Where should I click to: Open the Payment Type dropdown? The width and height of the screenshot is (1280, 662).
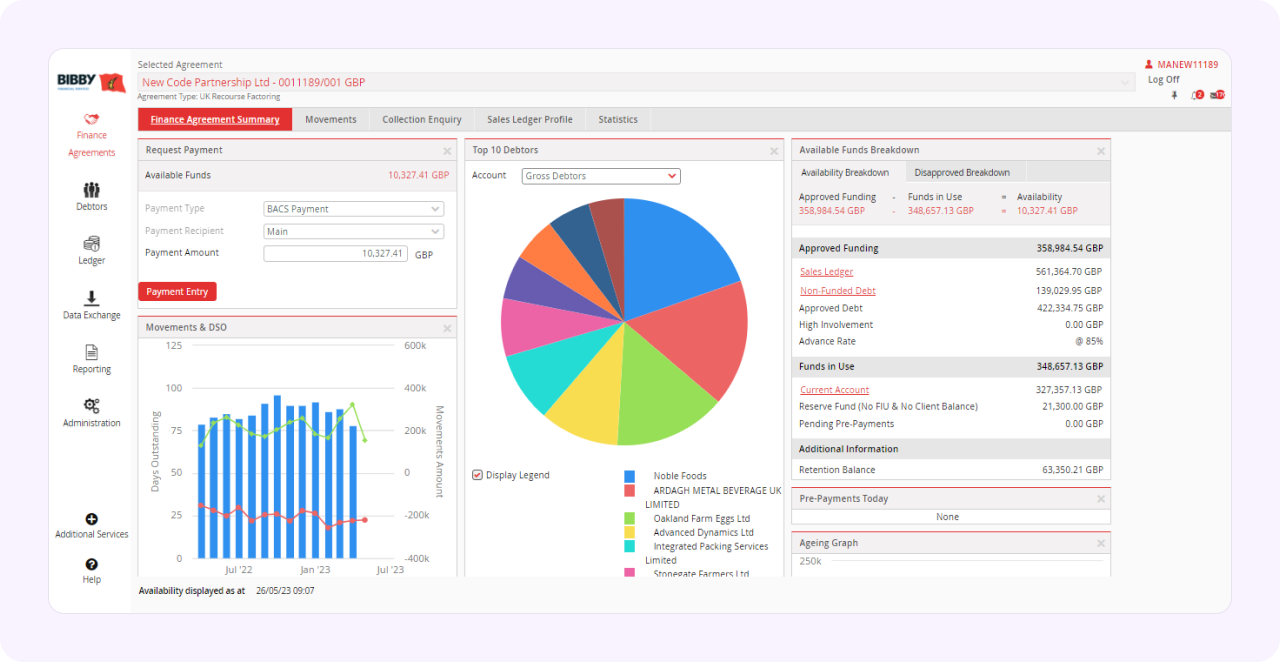[x=354, y=209]
